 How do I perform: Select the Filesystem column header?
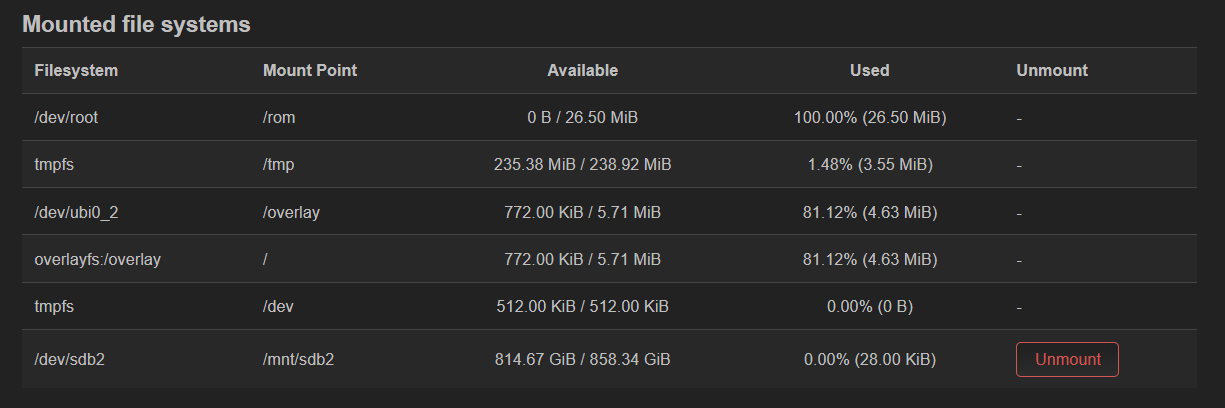click(x=76, y=70)
